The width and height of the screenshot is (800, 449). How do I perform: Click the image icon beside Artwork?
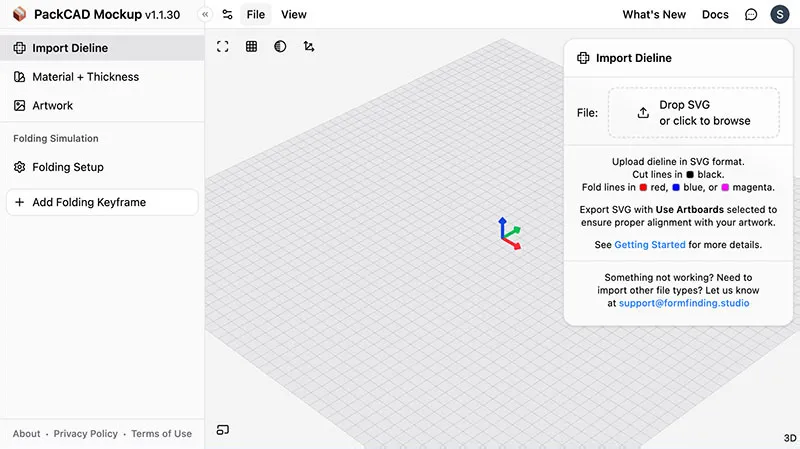(19, 106)
